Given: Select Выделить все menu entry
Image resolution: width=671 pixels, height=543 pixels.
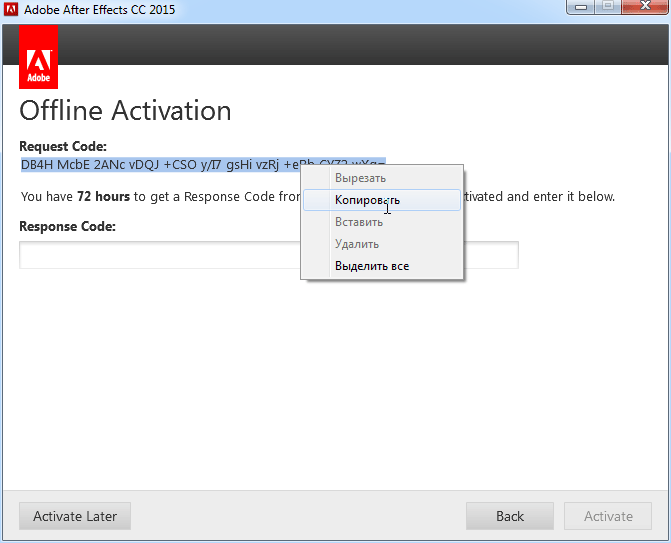Looking at the screenshot, I should 382,266.
